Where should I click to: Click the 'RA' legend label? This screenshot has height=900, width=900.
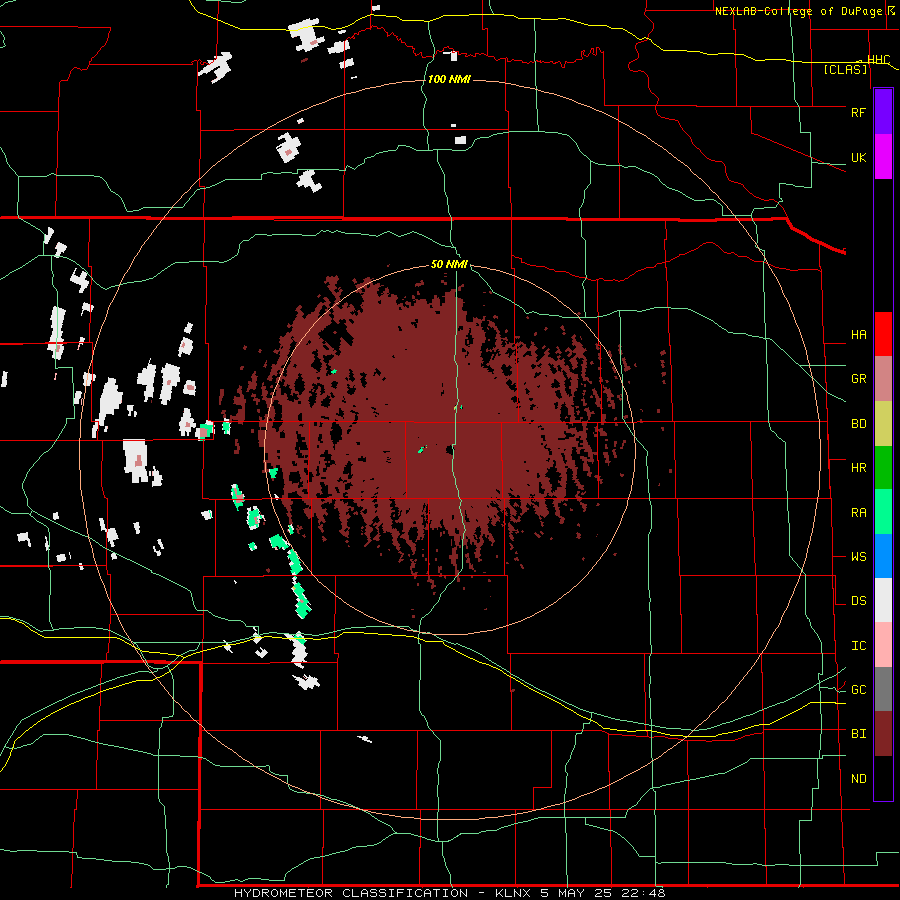[858, 513]
